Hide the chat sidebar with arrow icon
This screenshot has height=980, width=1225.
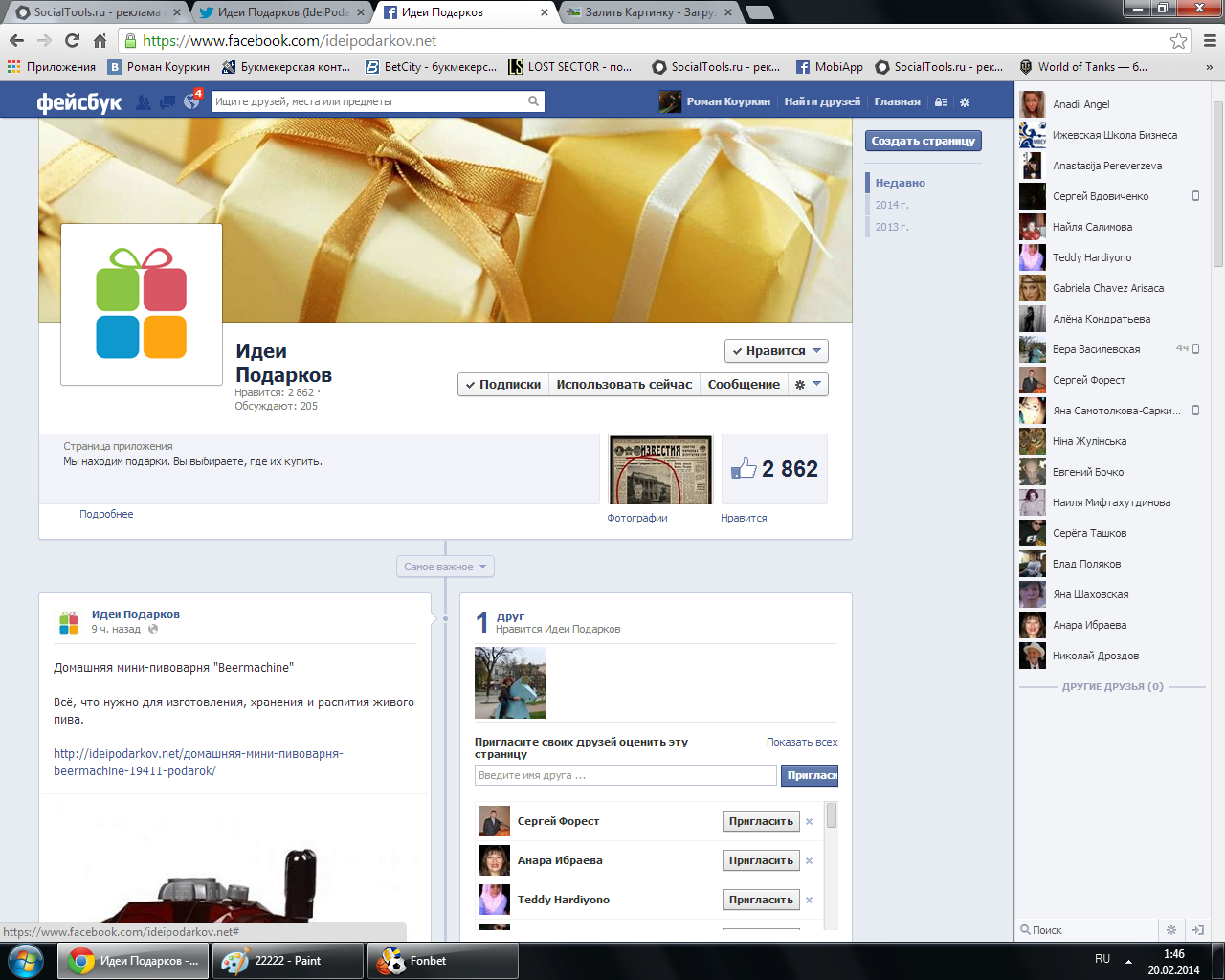point(1197,929)
